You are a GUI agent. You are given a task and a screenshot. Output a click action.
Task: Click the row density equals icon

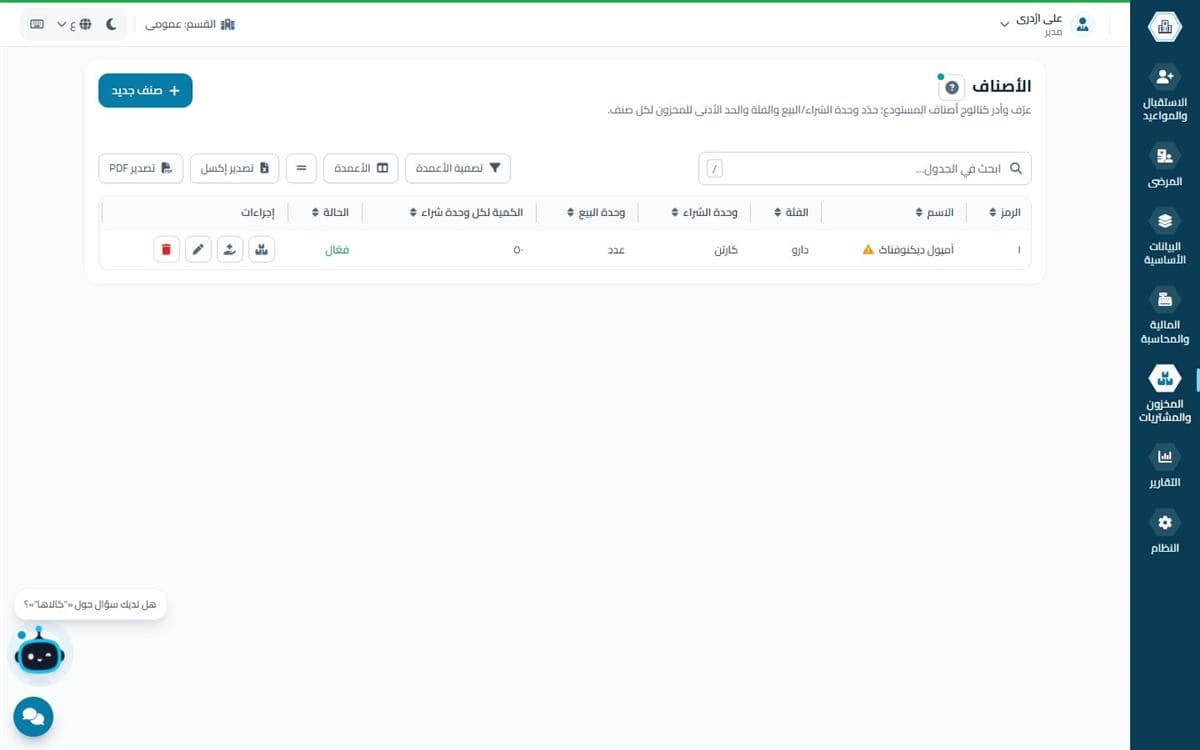[301, 168]
